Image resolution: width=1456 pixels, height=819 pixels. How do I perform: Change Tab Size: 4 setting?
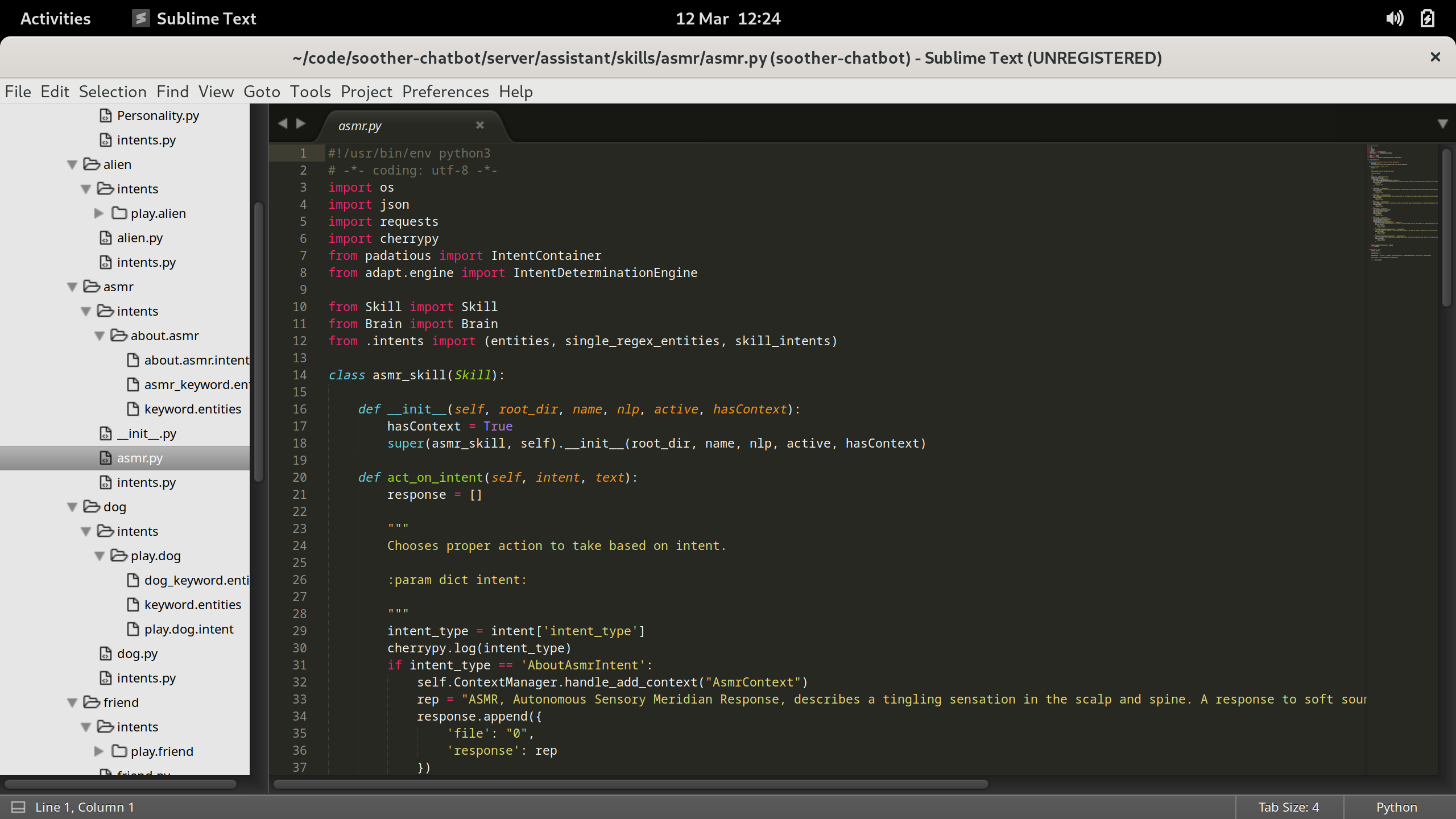1288,807
